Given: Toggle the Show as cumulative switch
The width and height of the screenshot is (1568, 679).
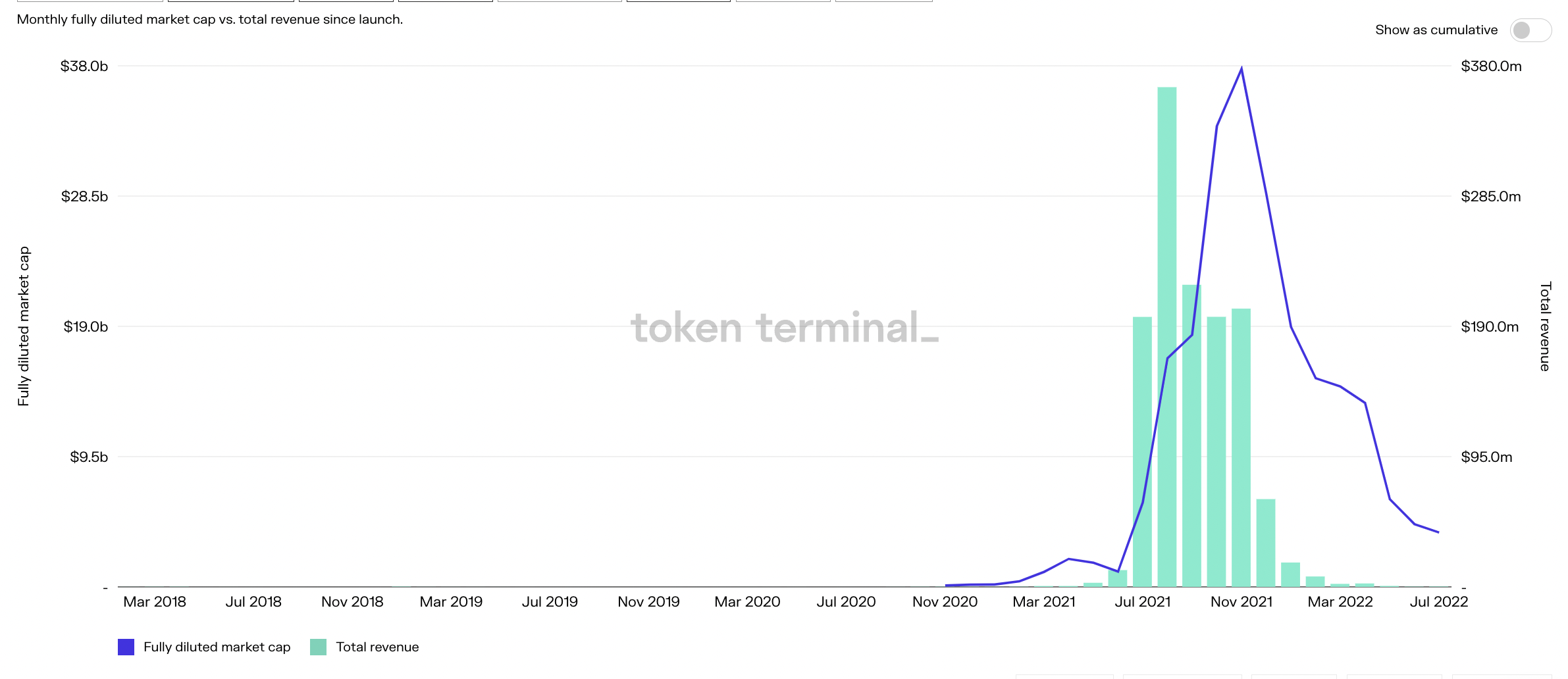Looking at the screenshot, I should coord(1530,30).
